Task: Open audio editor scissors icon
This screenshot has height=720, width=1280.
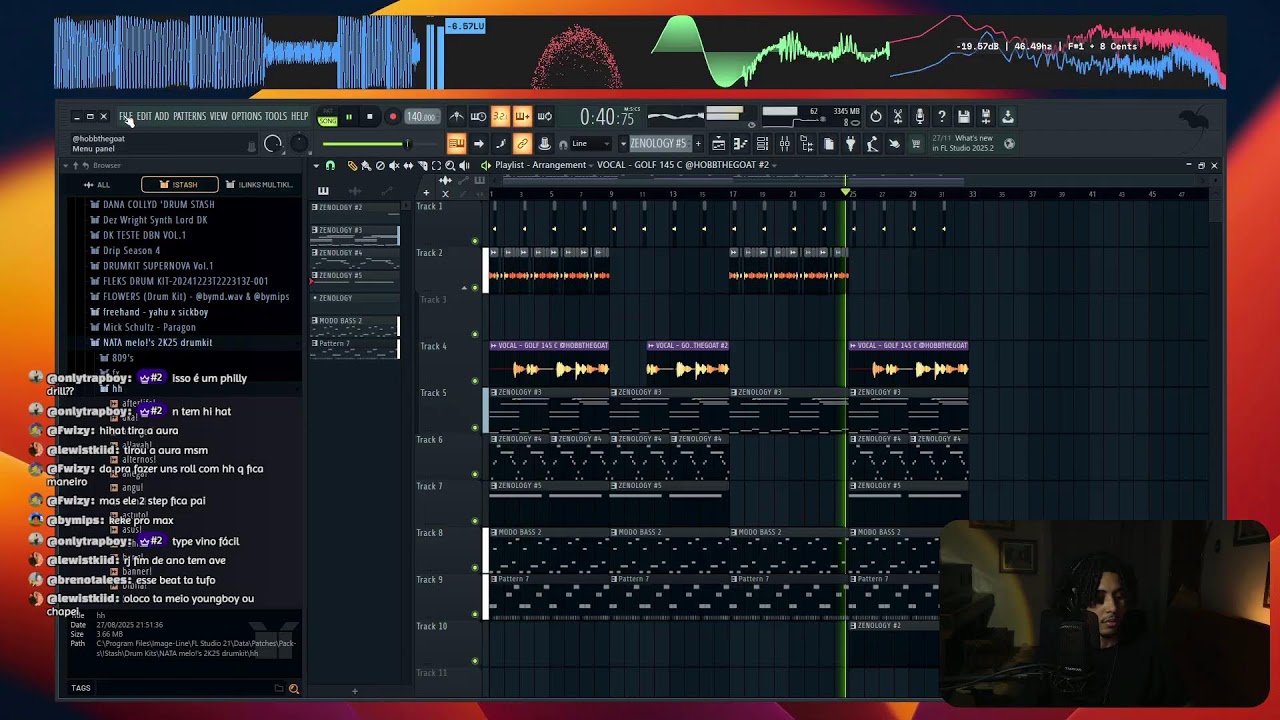Action: (898, 117)
